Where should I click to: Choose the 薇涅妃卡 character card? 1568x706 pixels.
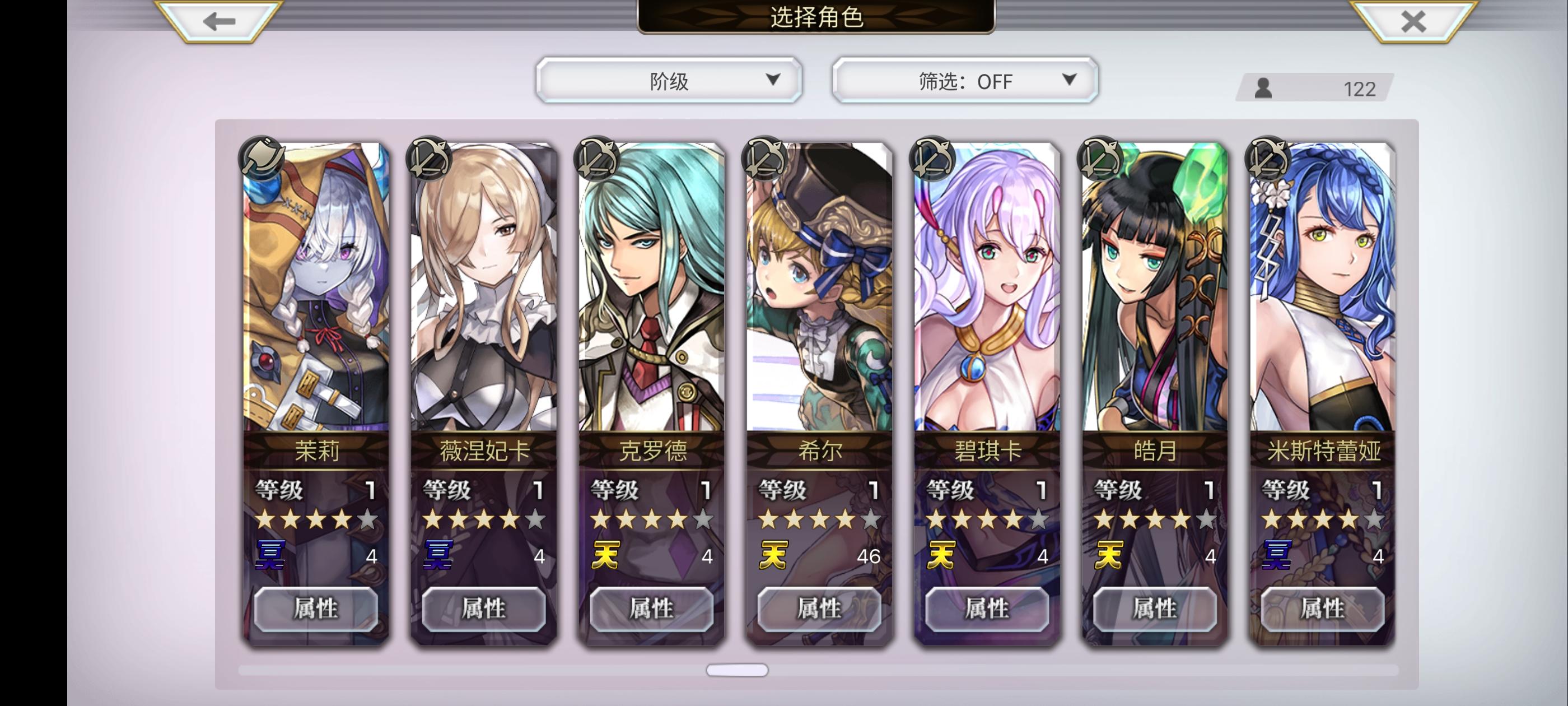pos(484,393)
